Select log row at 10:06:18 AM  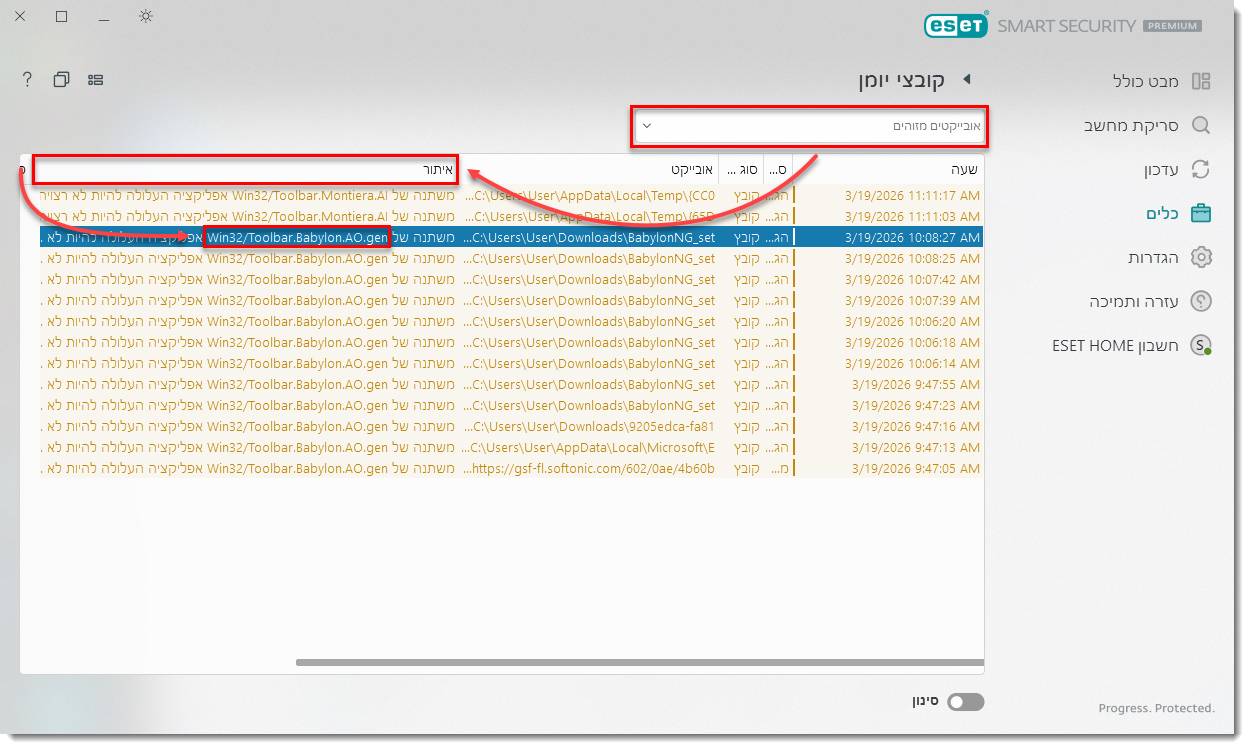(512, 342)
